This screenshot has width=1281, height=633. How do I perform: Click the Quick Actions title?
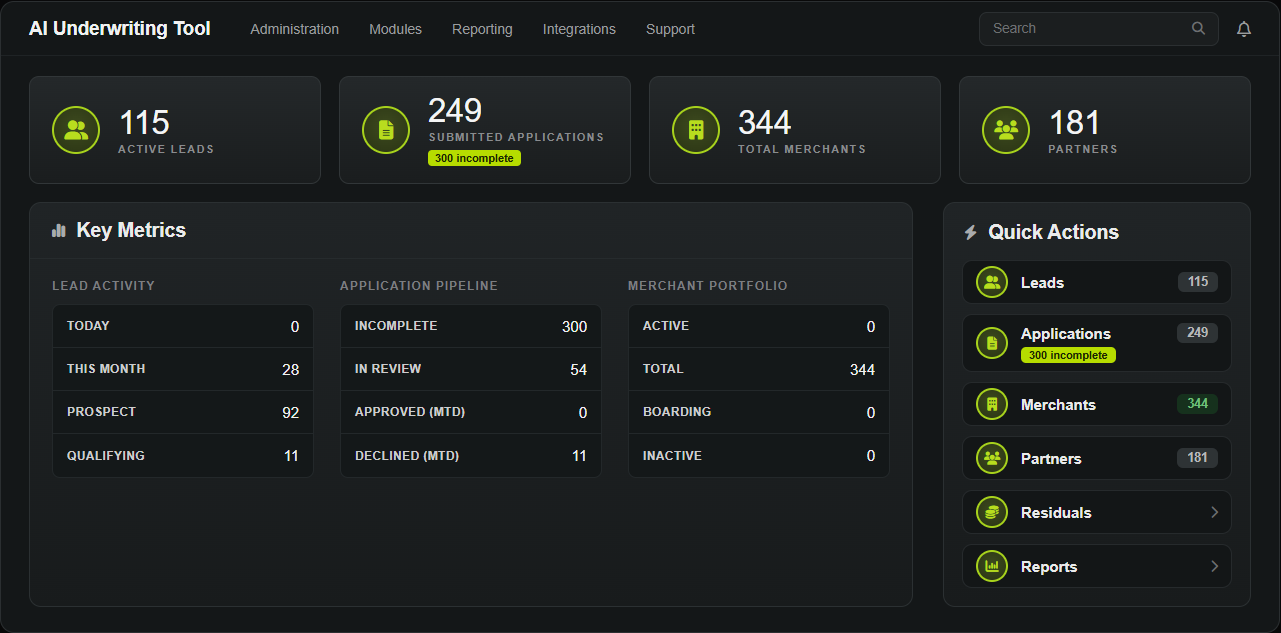click(1054, 232)
